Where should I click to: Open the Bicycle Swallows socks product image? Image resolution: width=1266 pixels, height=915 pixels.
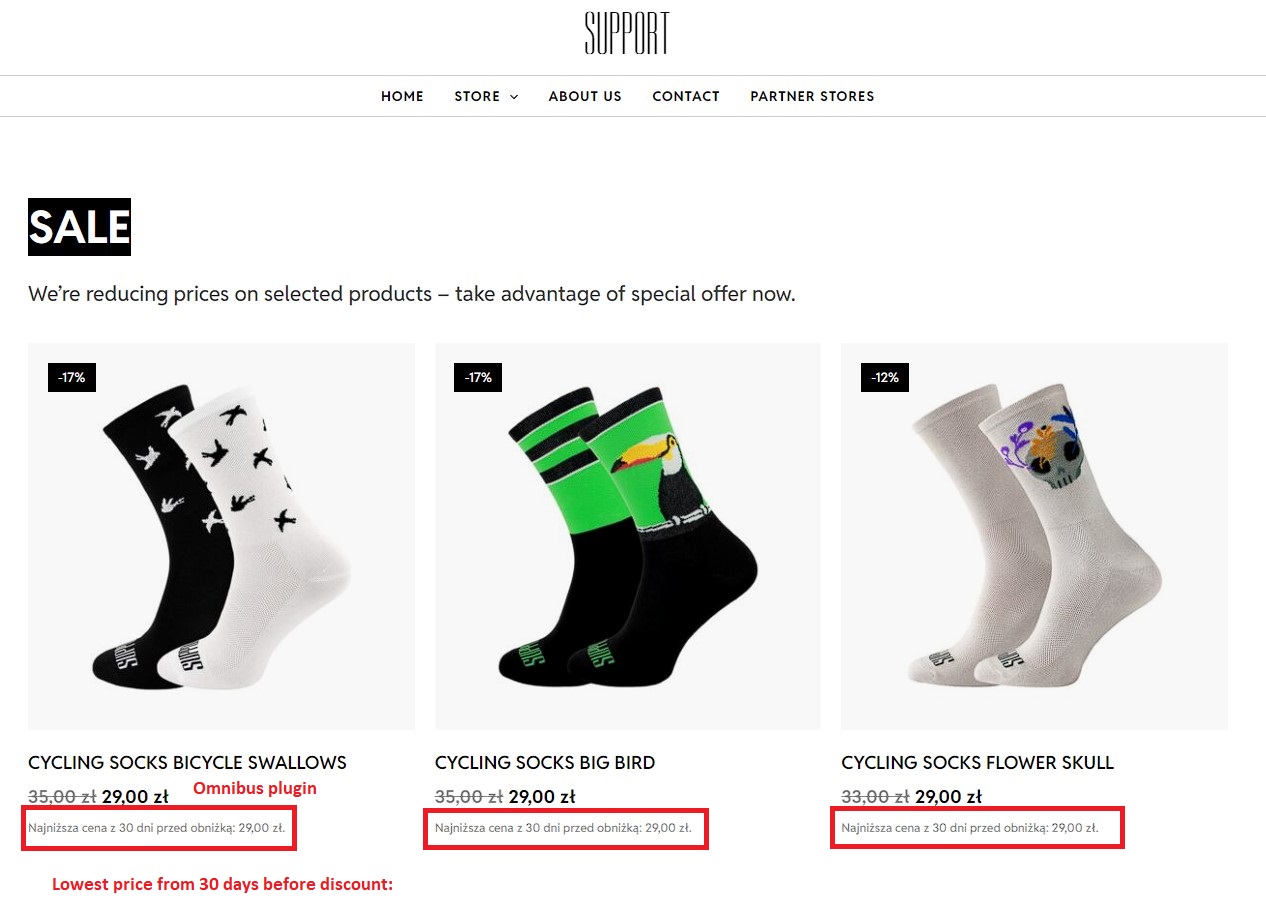(221, 536)
